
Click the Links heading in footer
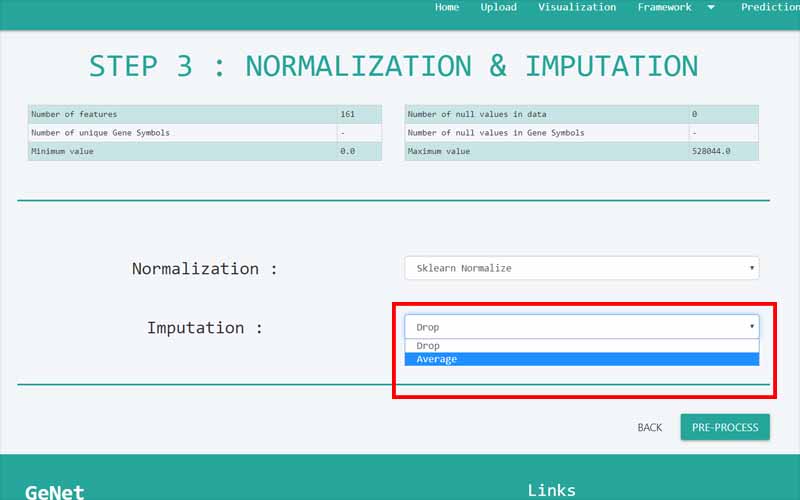pyautogui.click(x=551, y=490)
